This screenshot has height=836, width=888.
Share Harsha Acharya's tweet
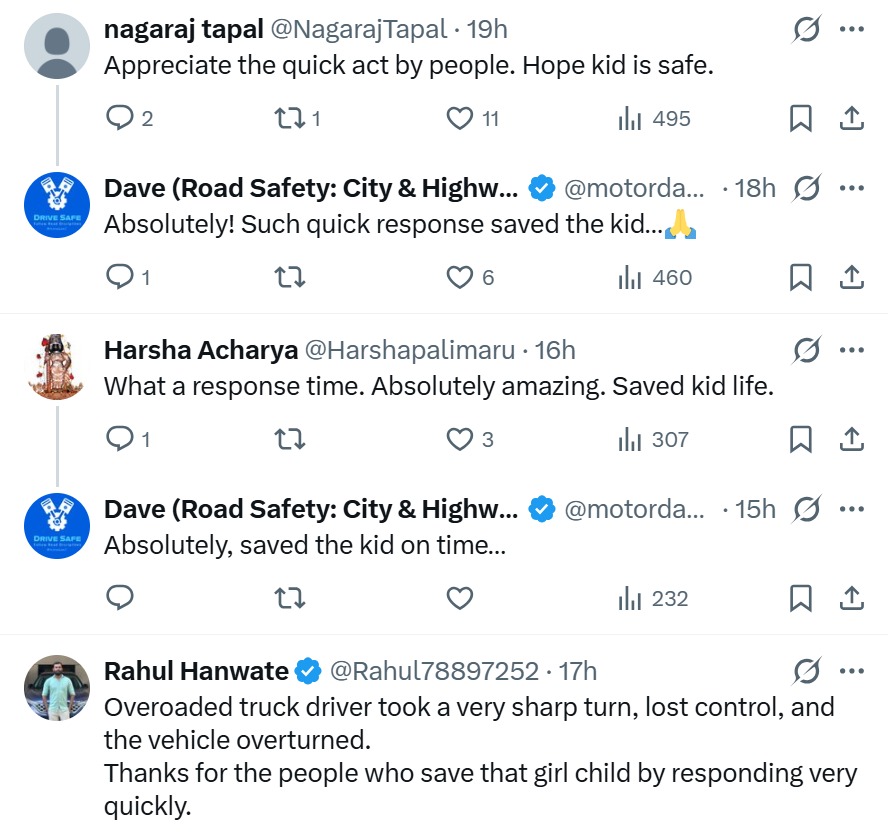pos(851,439)
